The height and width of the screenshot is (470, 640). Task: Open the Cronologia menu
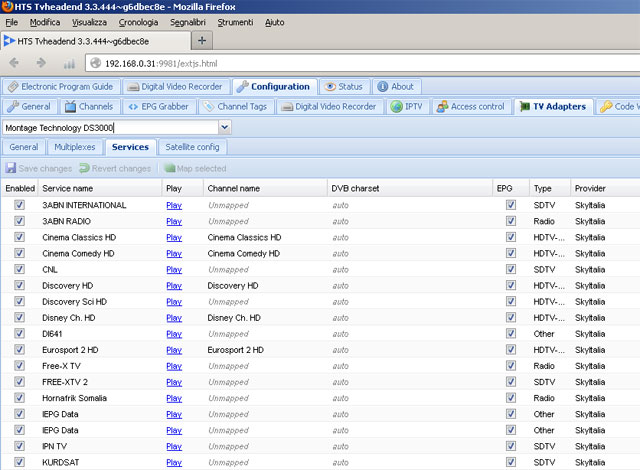pyautogui.click(x=138, y=22)
